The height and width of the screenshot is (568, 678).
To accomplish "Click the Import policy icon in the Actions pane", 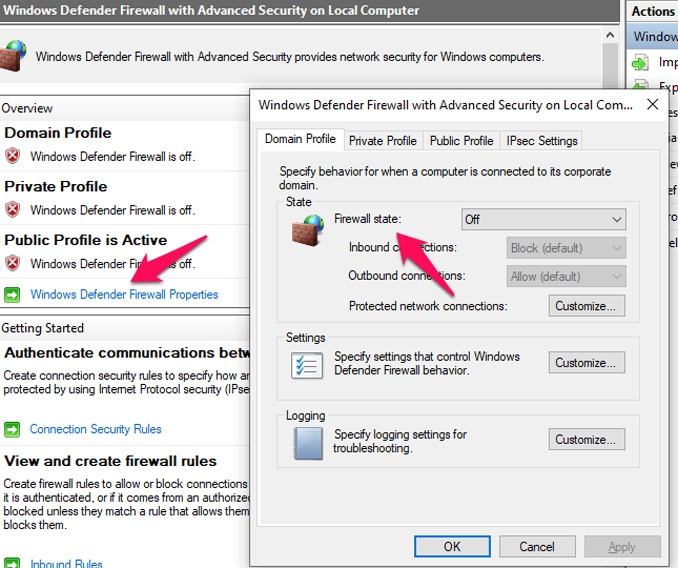I will tap(640, 63).
